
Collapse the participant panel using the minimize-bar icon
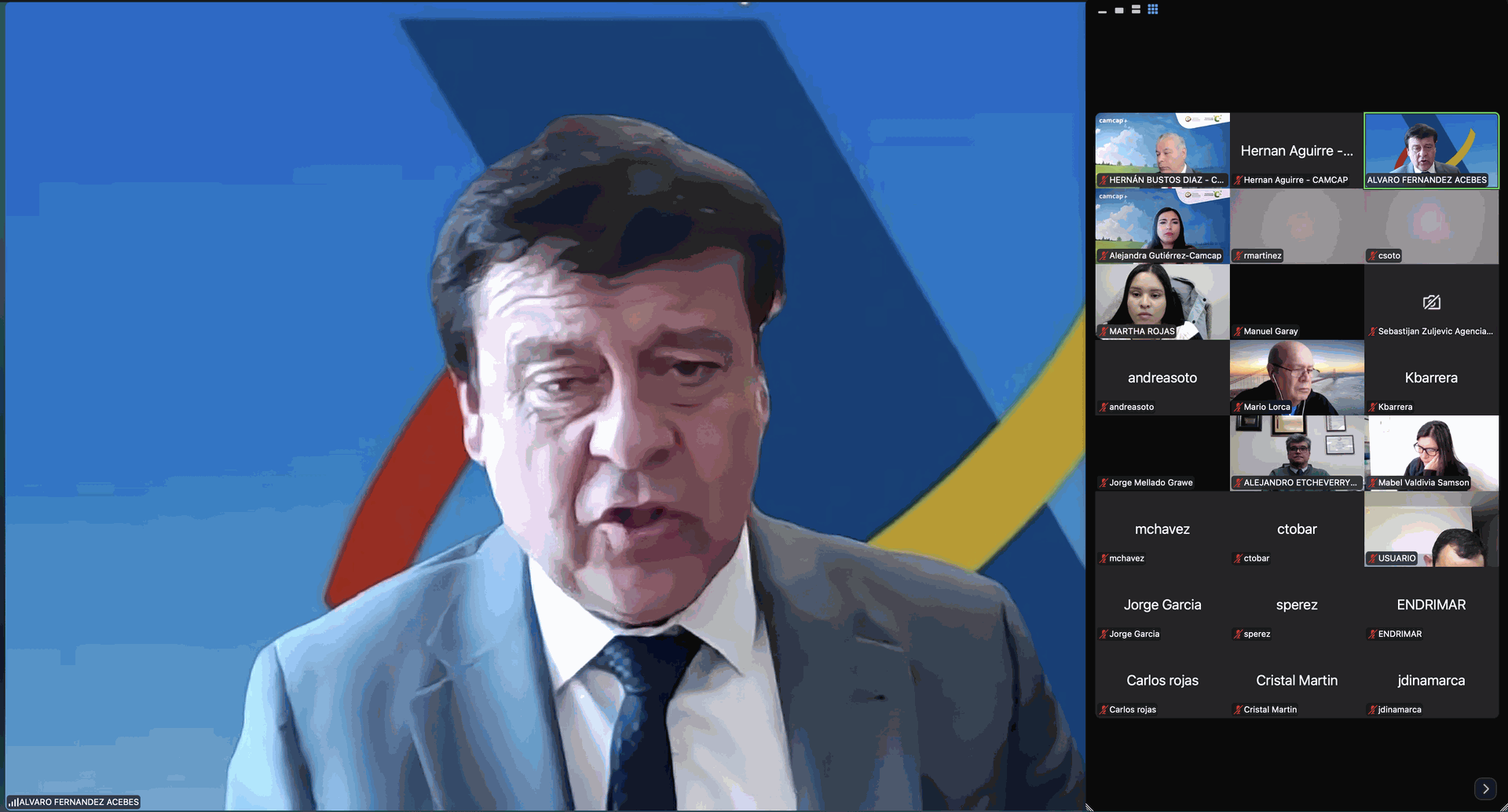[x=1102, y=11]
